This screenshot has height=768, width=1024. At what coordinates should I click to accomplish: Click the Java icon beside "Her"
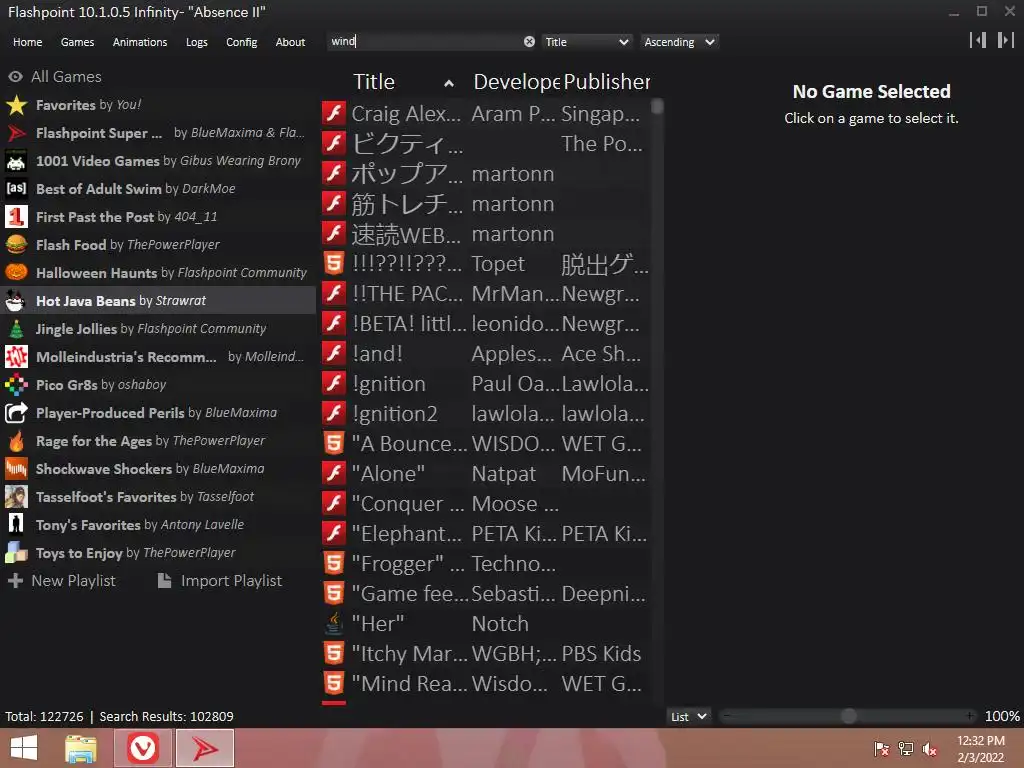point(334,624)
